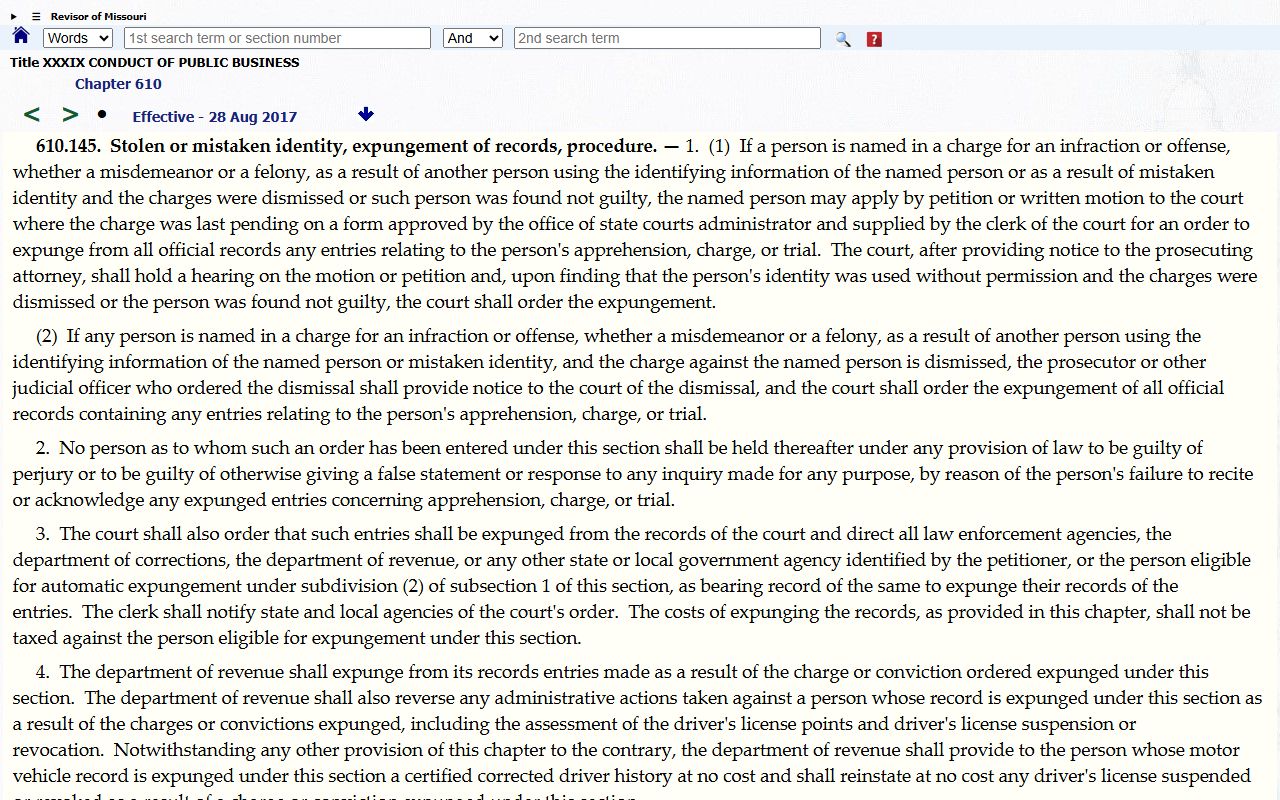Expand the triangle beside Revisor of Missouri

click(14, 16)
